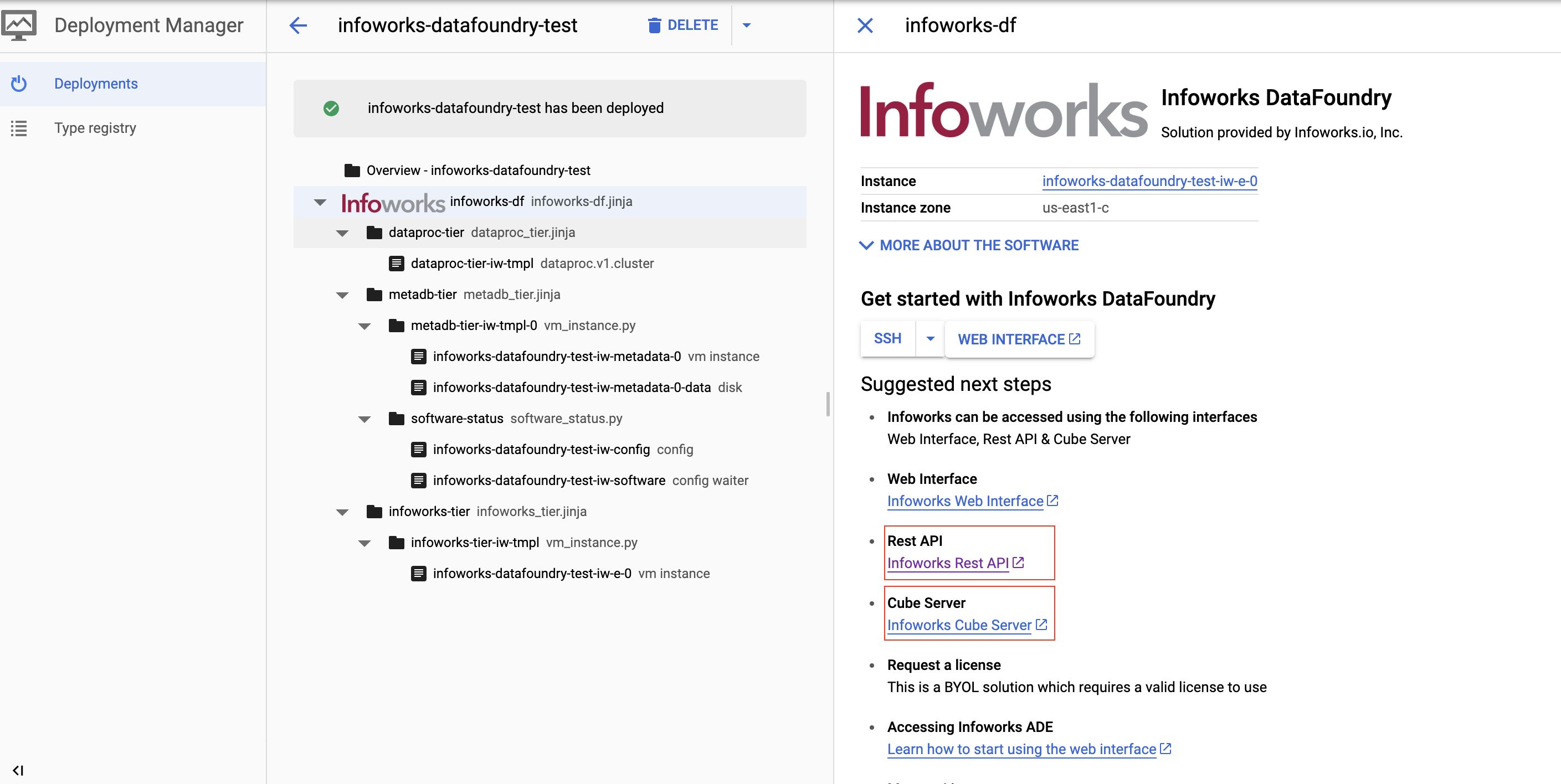Click the metadb-tier-iw-tmpl-0 folder icon
Screen dimensions: 1561x784
(x=396, y=326)
